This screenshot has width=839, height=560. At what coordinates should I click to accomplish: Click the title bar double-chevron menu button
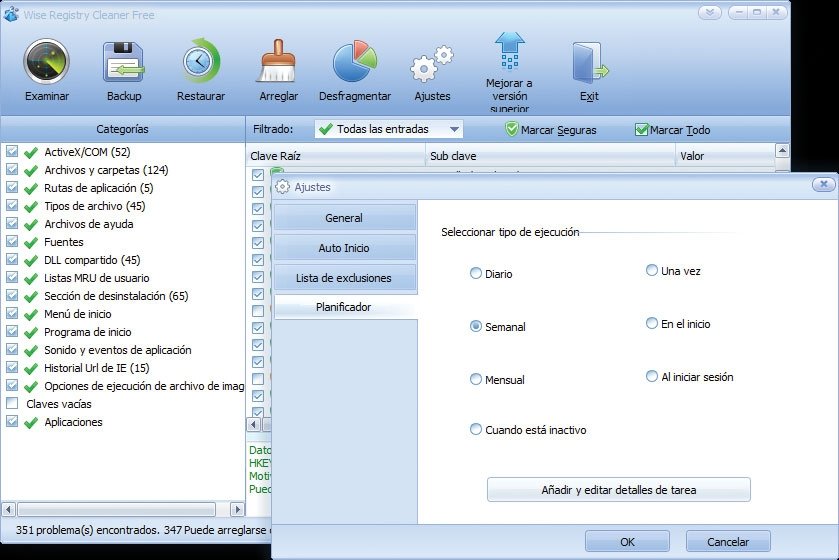(710, 12)
